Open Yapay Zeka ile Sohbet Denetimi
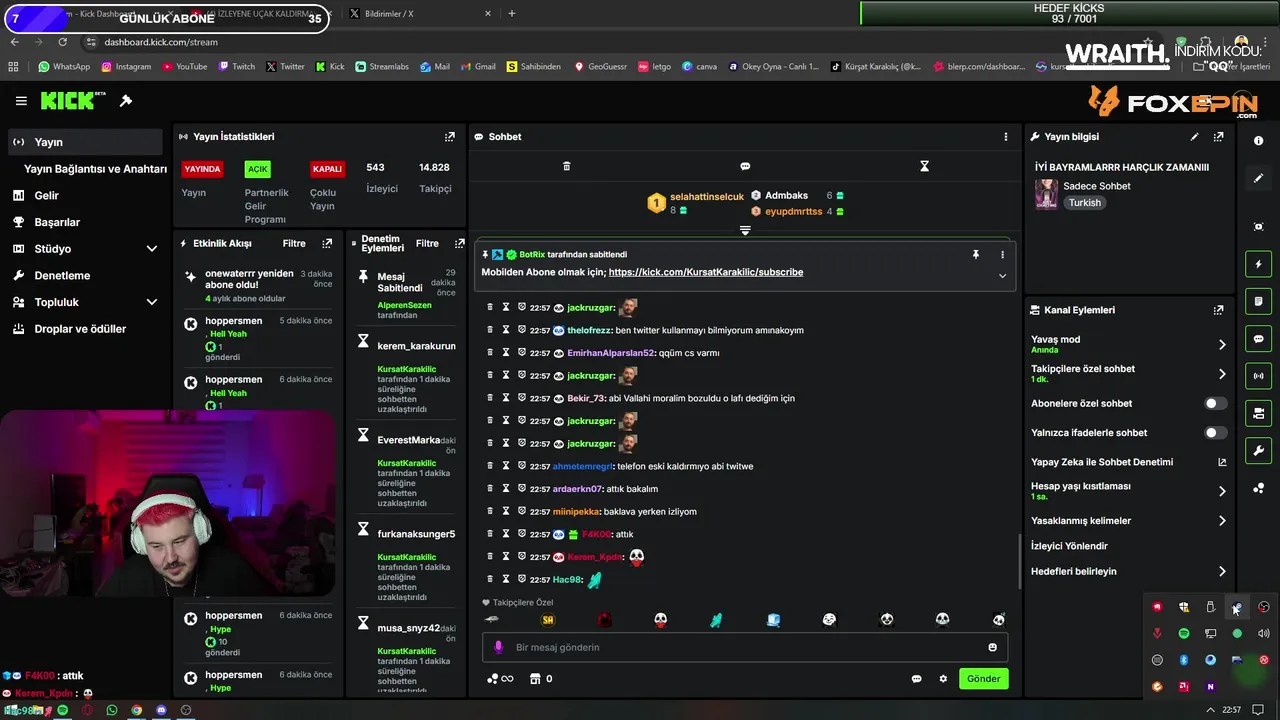1280x720 pixels. tap(1128, 462)
